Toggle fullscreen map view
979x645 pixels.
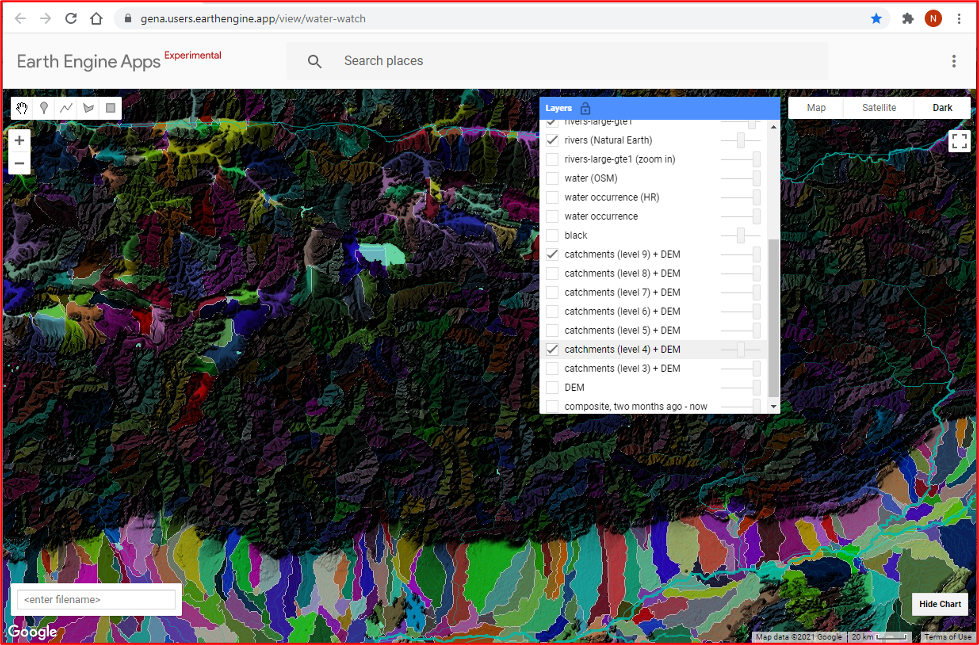pyautogui.click(x=959, y=141)
